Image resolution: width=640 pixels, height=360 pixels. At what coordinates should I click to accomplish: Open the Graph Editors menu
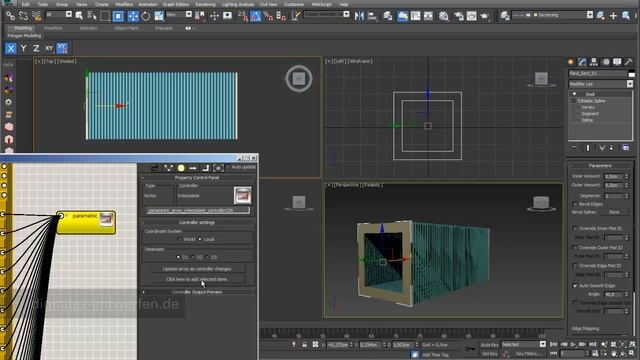[x=176, y=4]
